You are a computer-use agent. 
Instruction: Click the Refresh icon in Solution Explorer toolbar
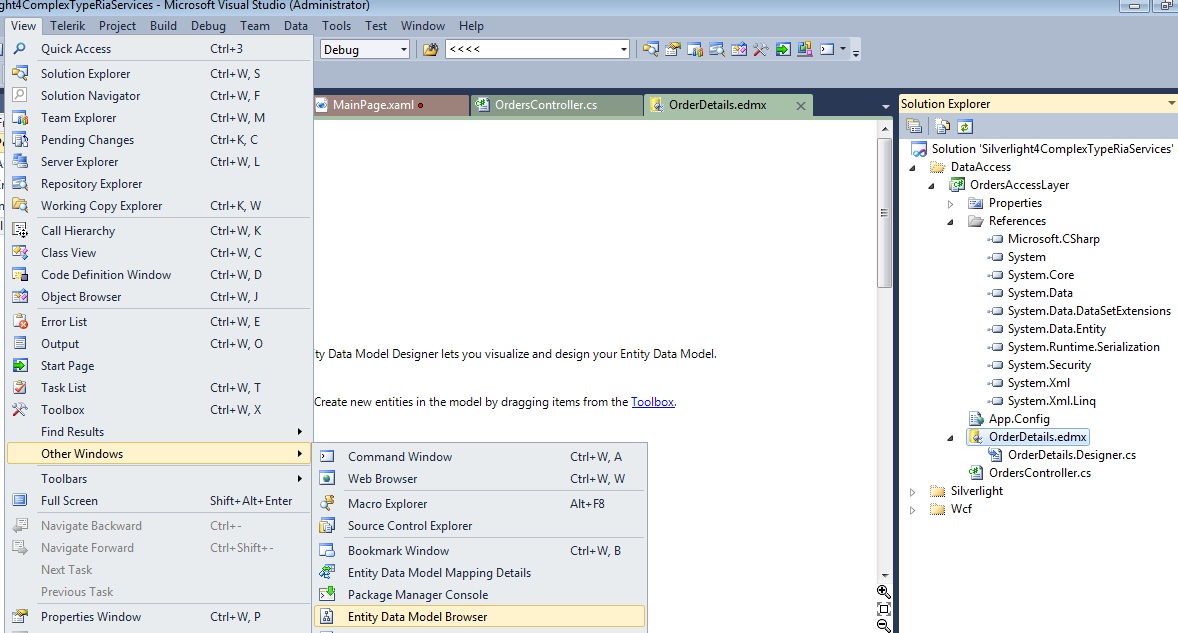click(x=965, y=126)
